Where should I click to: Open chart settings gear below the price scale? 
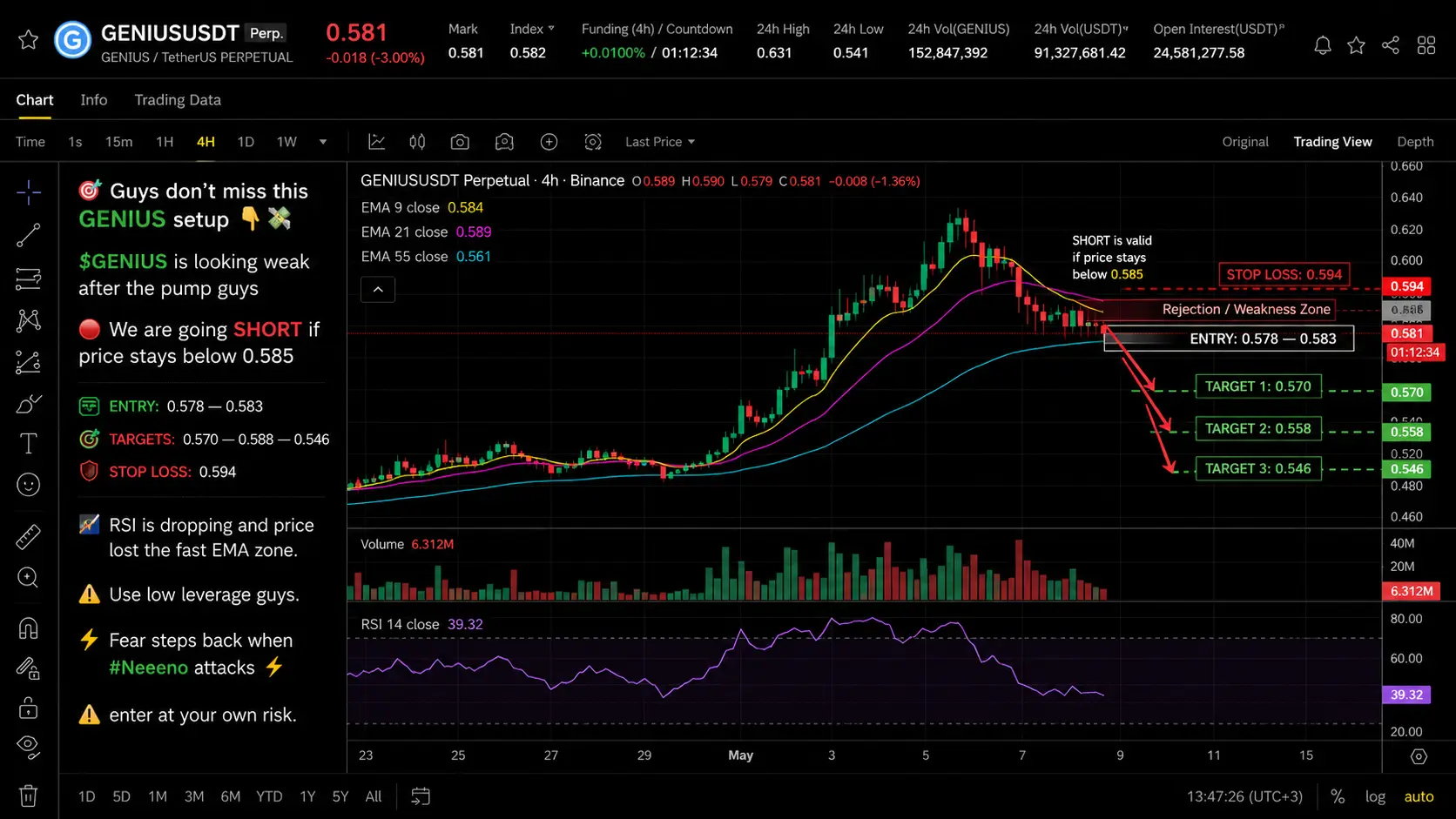pyautogui.click(x=1419, y=756)
